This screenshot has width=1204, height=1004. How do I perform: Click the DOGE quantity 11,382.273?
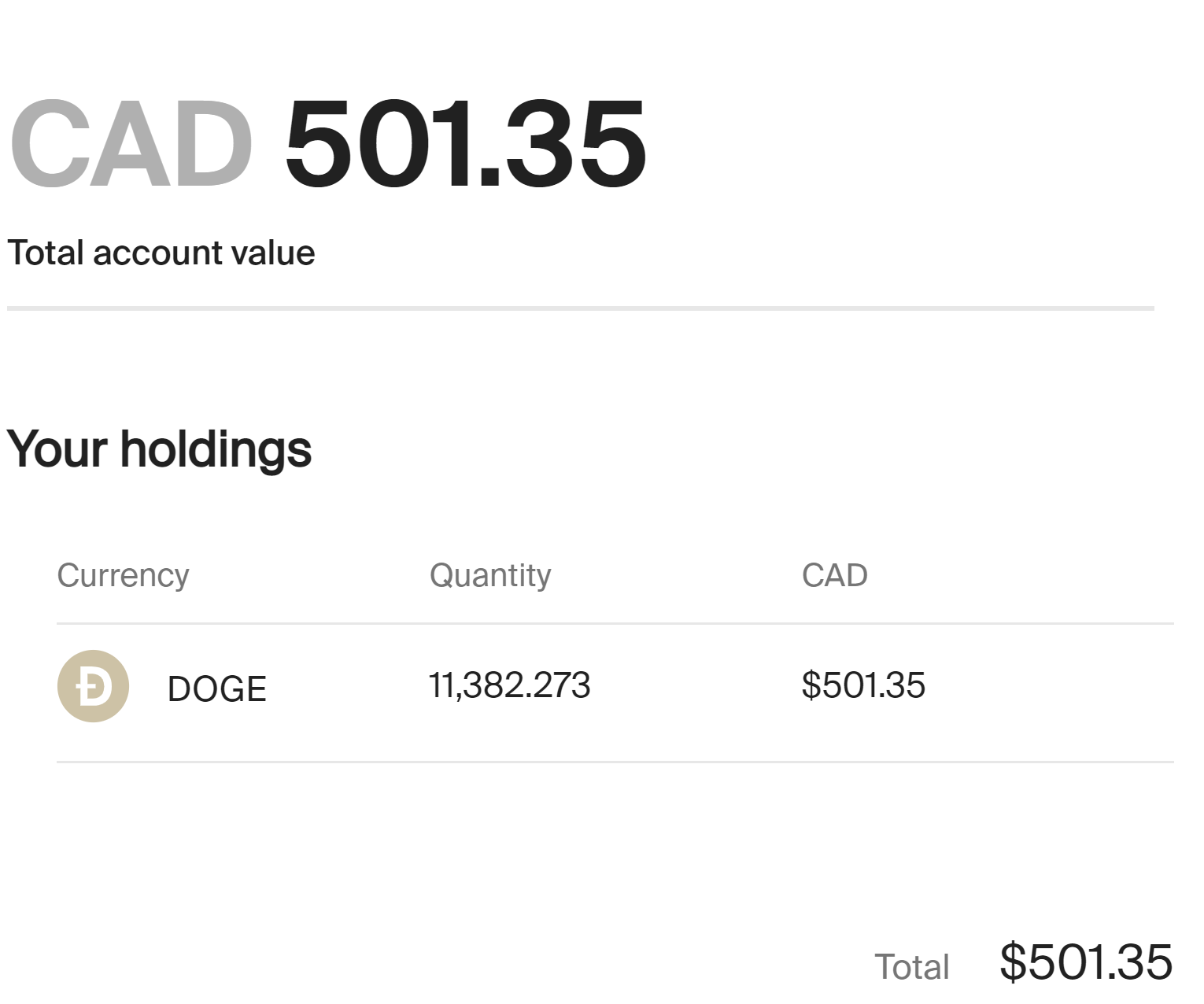(509, 685)
